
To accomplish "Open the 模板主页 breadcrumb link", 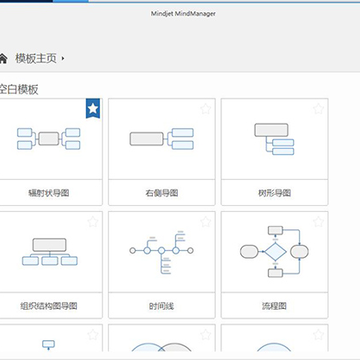I will coord(36,59).
